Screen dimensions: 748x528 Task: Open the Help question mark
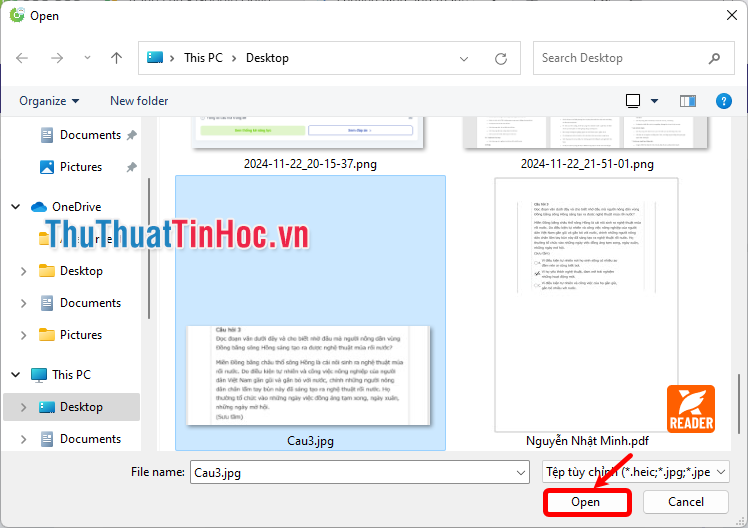724,101
